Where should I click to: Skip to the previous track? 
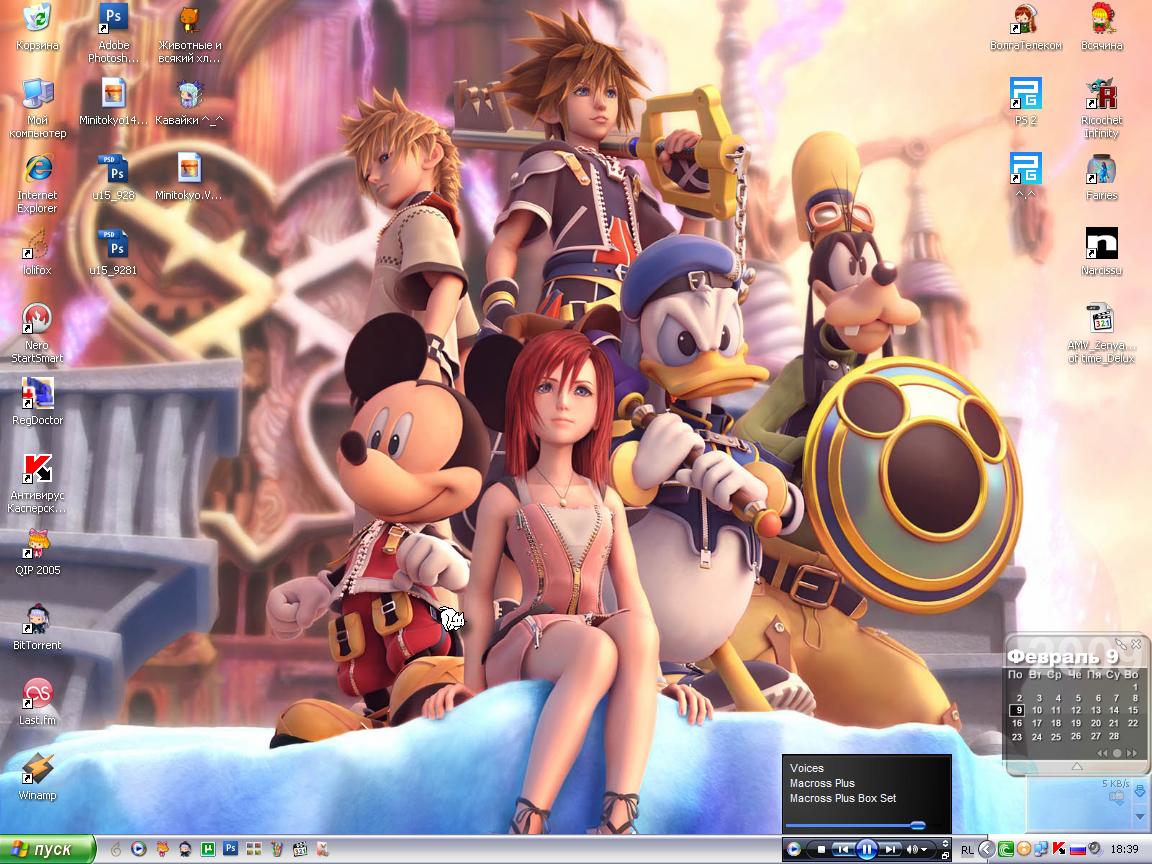(843, 849)
